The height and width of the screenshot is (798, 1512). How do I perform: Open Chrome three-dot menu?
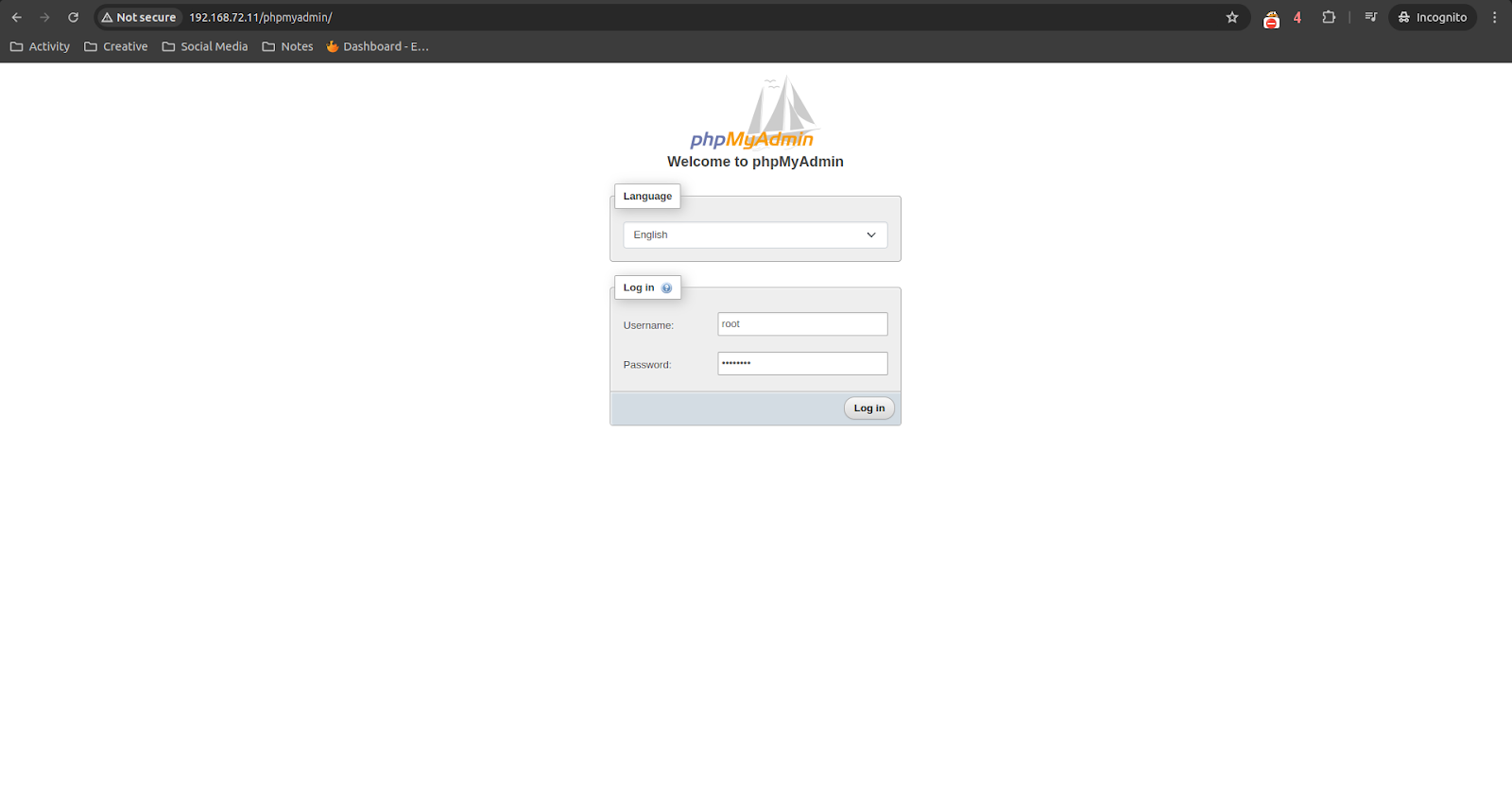click(1494, 17)
